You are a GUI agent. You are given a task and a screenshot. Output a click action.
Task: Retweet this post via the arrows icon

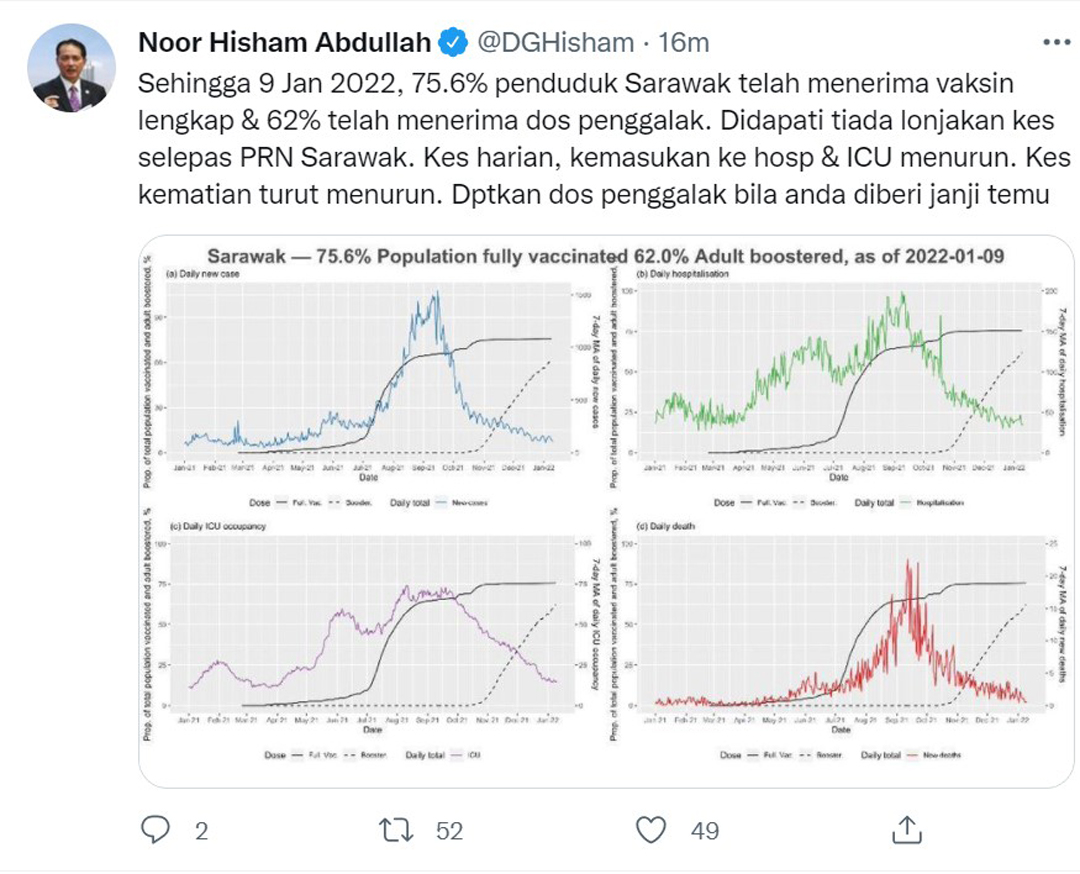[397, 830]
